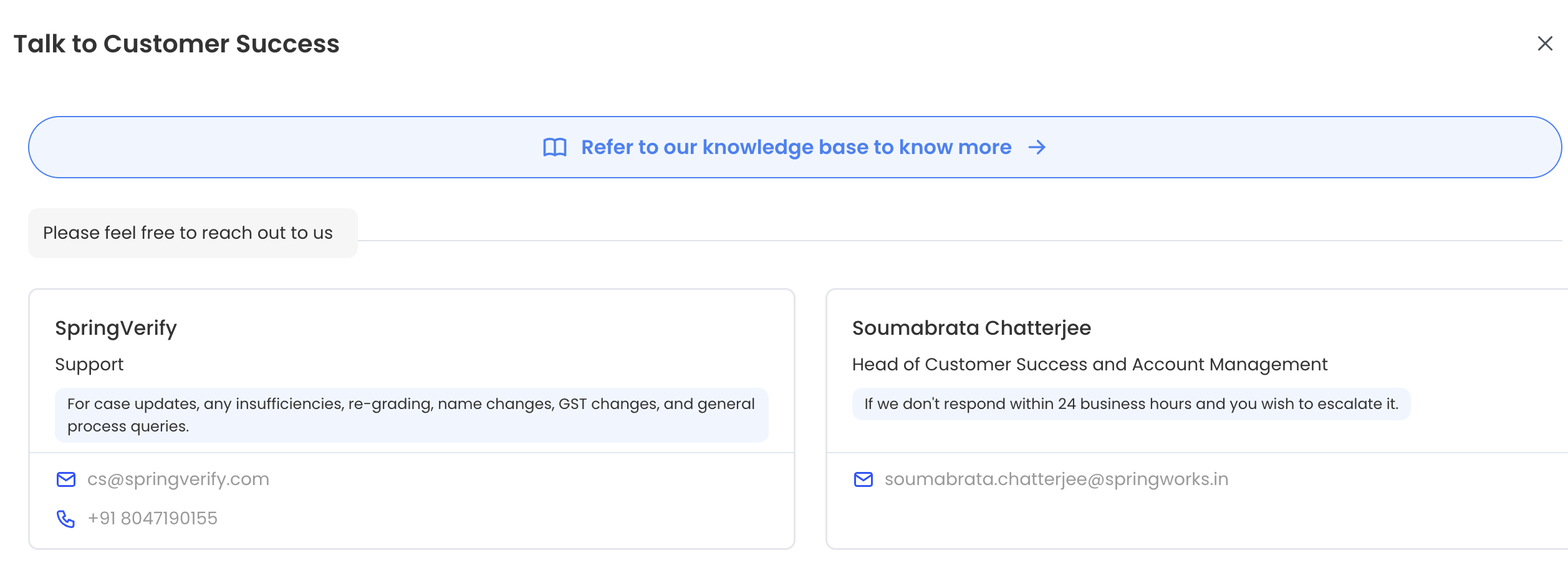Email cs@springverify.com support address
This screenshot has height=563, width=1568.
pyautogui.click(x=178, y=479)
